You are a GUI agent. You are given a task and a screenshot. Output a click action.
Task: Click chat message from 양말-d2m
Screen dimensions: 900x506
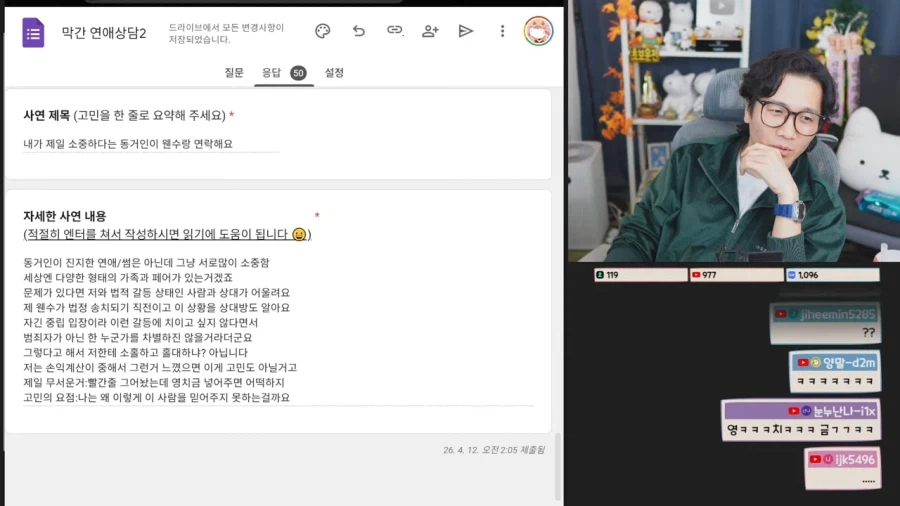tap(835, 371)
